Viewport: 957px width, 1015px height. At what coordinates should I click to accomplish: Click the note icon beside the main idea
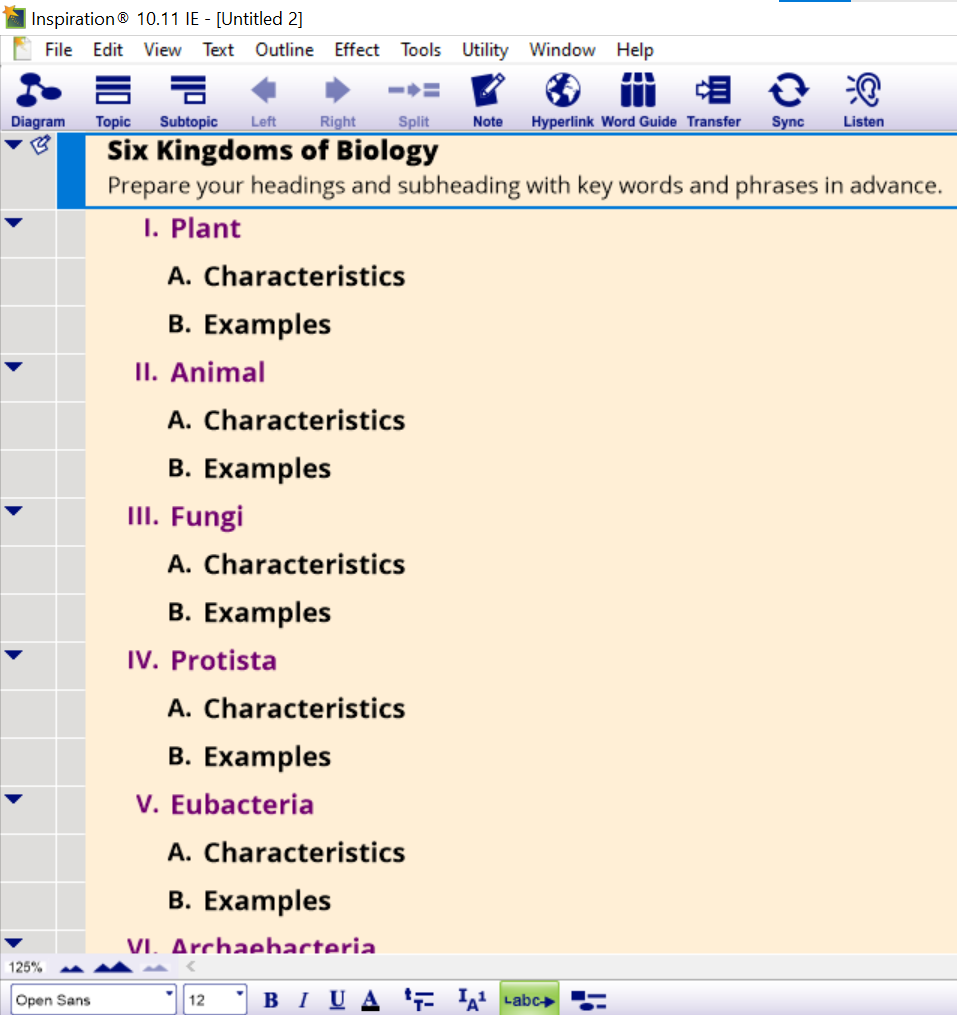pos(40,145)
